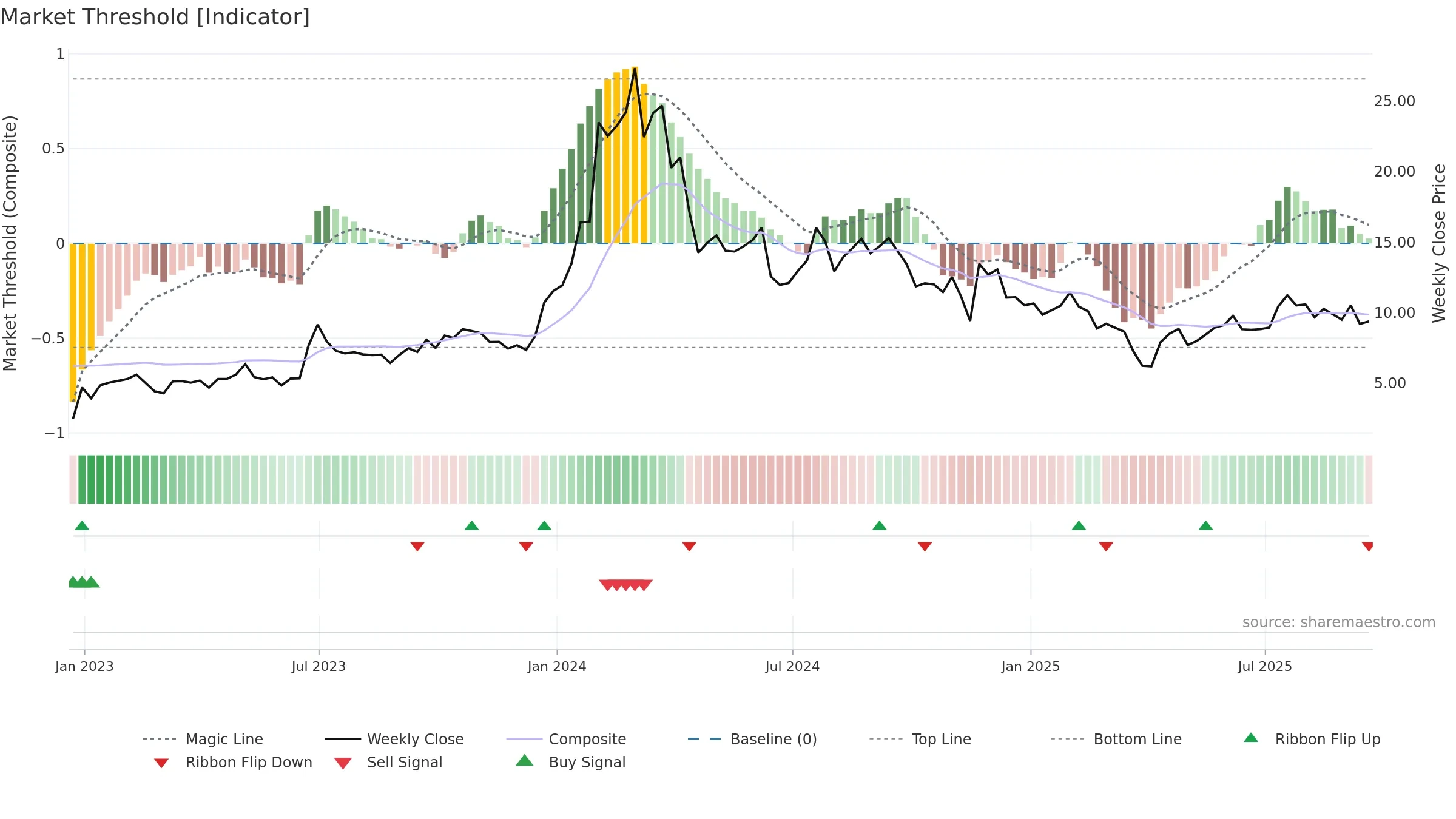Toggle the Composite legend entry
The height and width of the screenshot is (819, 1456).
(566, 739)
